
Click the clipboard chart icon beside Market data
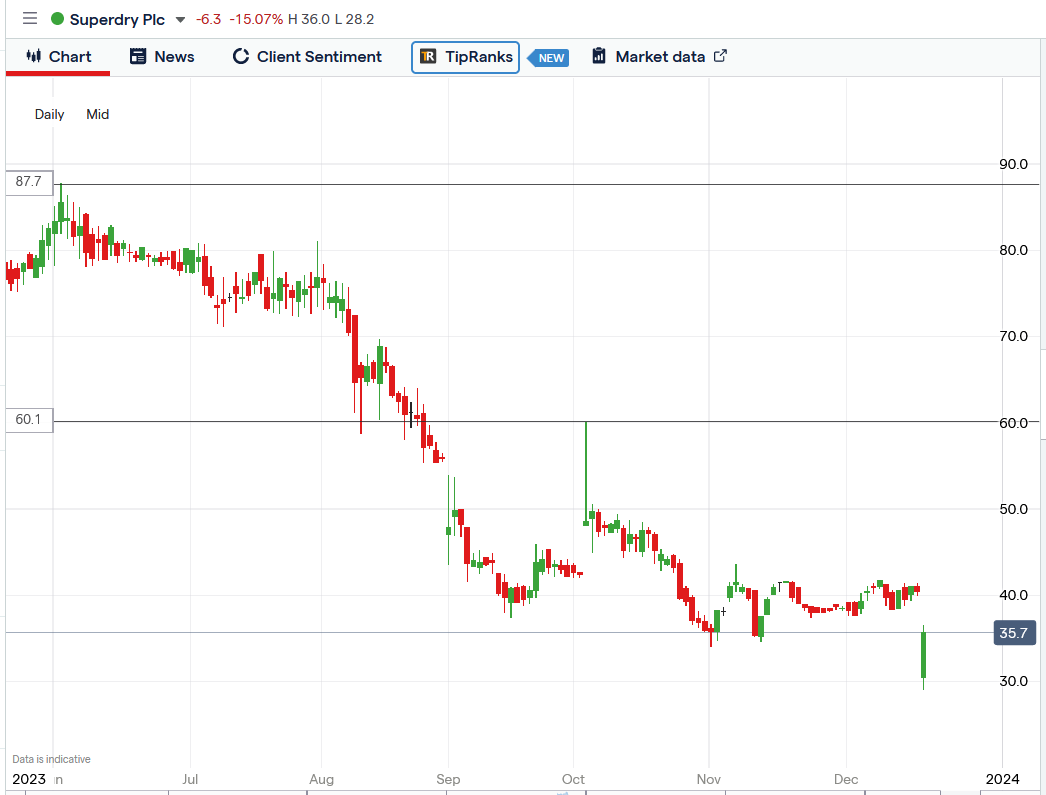[x=599, y=56]
